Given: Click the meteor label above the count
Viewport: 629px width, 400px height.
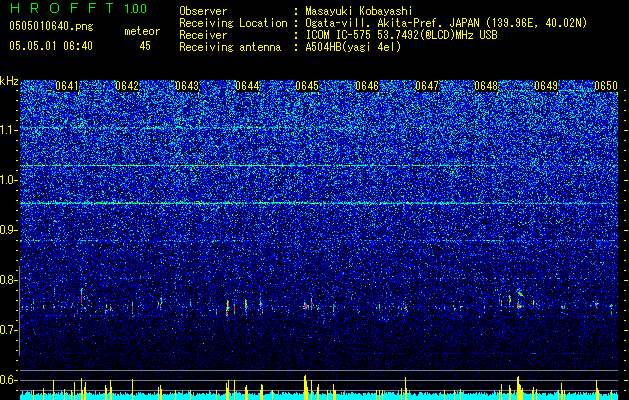Looking at the screenshot, I should click(142, 31).
